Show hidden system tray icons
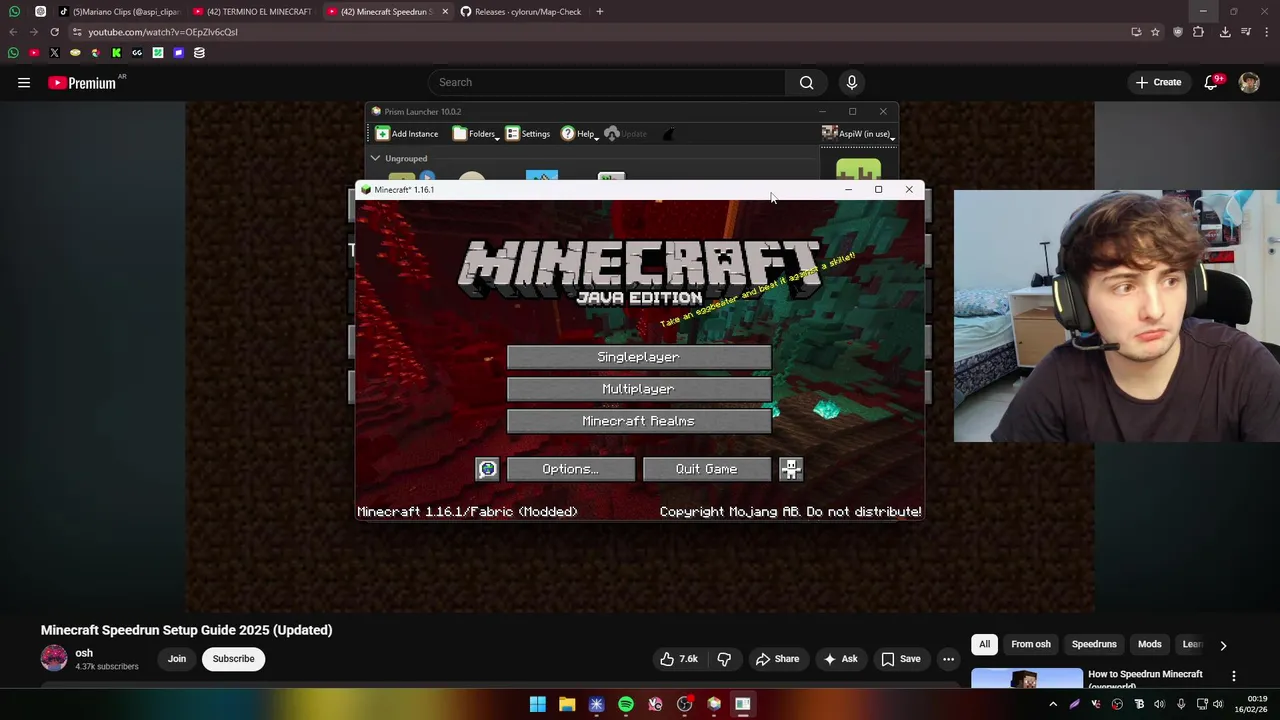 point(1053,705)
